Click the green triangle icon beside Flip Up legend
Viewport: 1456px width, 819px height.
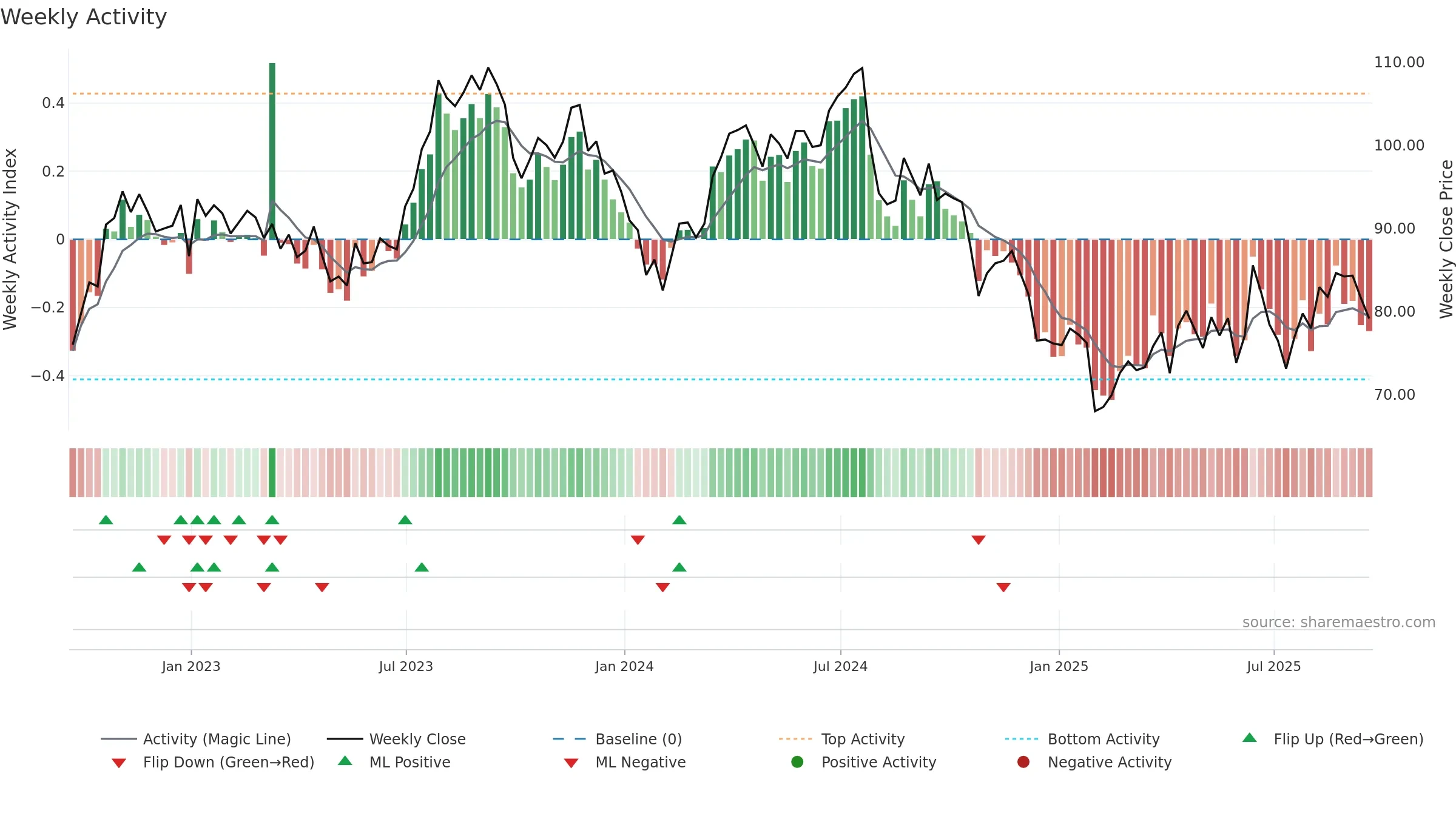pos(1250,738)
